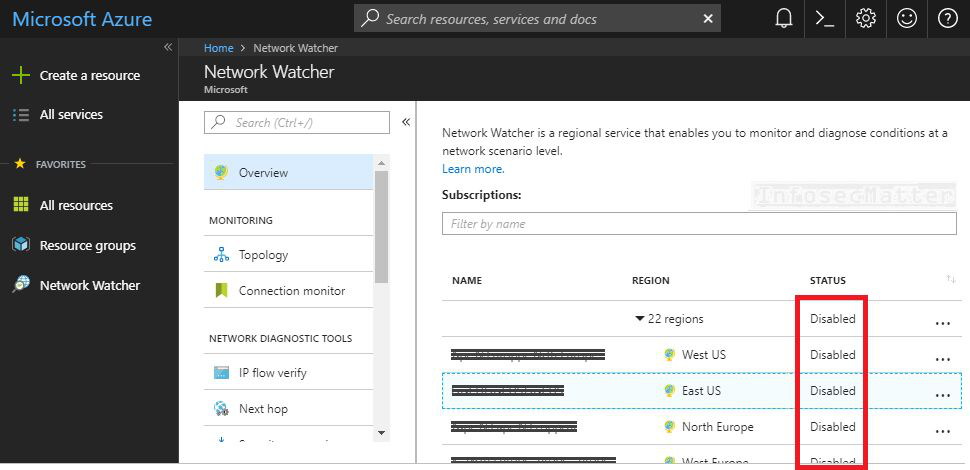The width and height of the screenshot is (970, 470).
Task: Collapse the Network Watcher blade menu
Action: pos(406,122)
